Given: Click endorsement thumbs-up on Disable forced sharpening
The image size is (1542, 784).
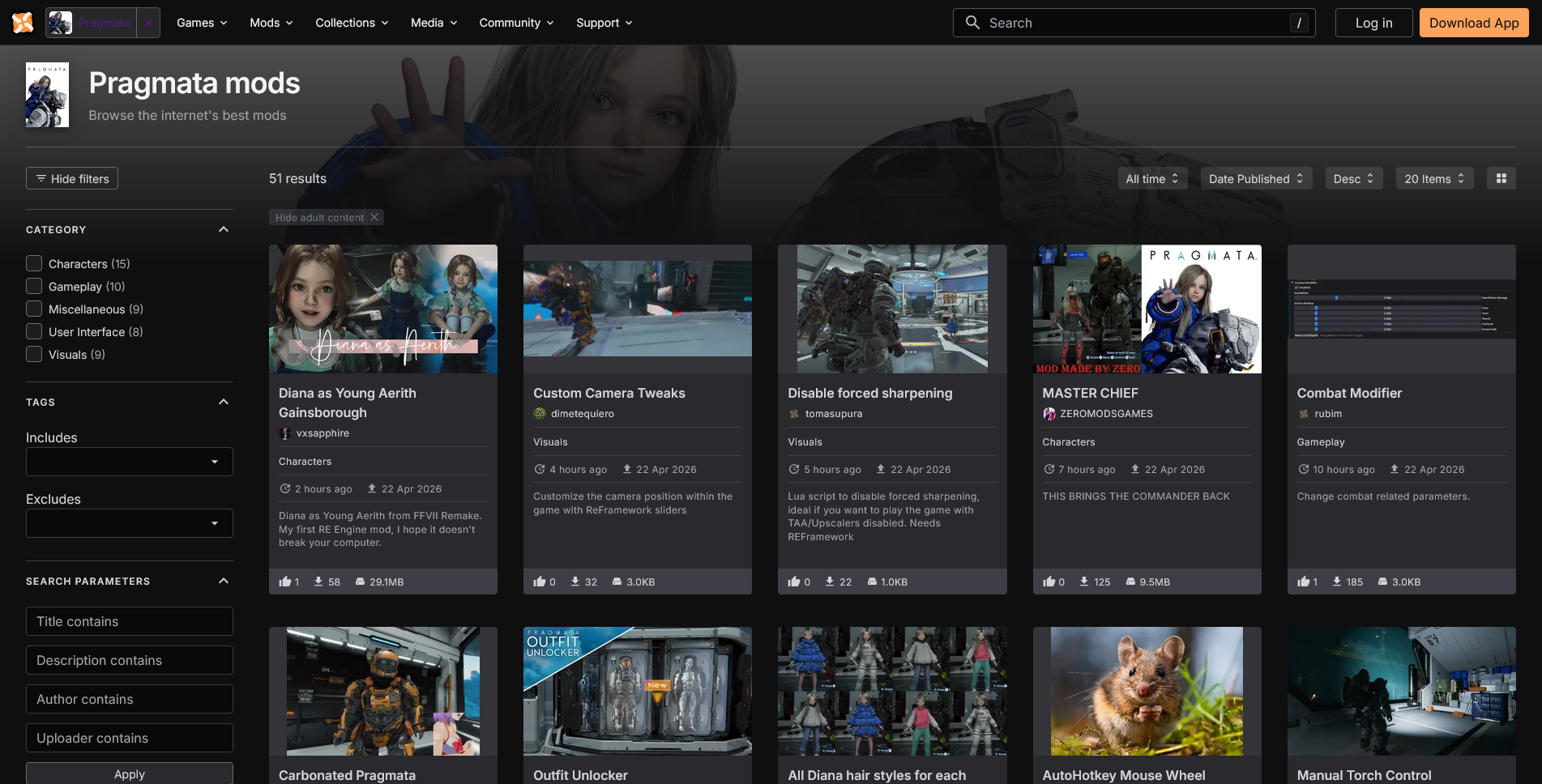Looking at the screenshot, I should (794, 582).
